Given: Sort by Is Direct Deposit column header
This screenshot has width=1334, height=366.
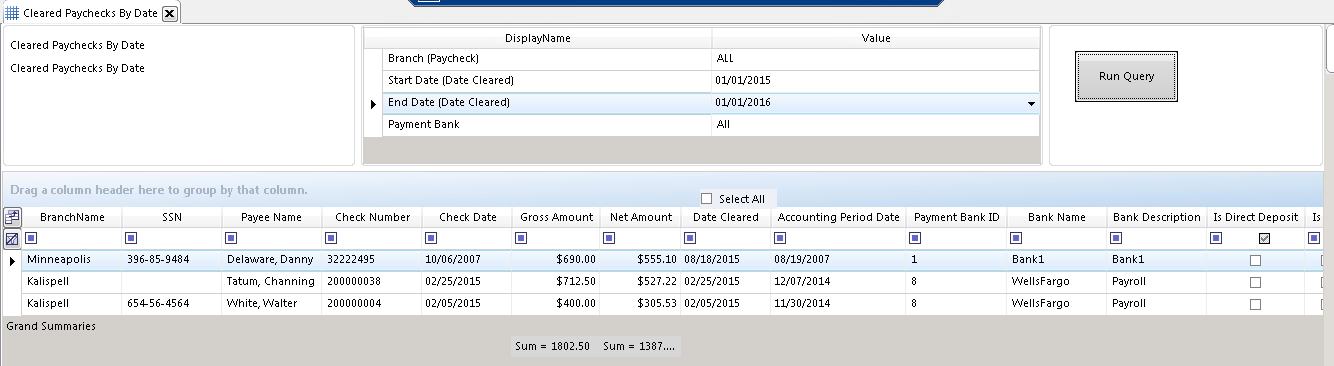Looking at the screenshot, I should point(1255,217).
